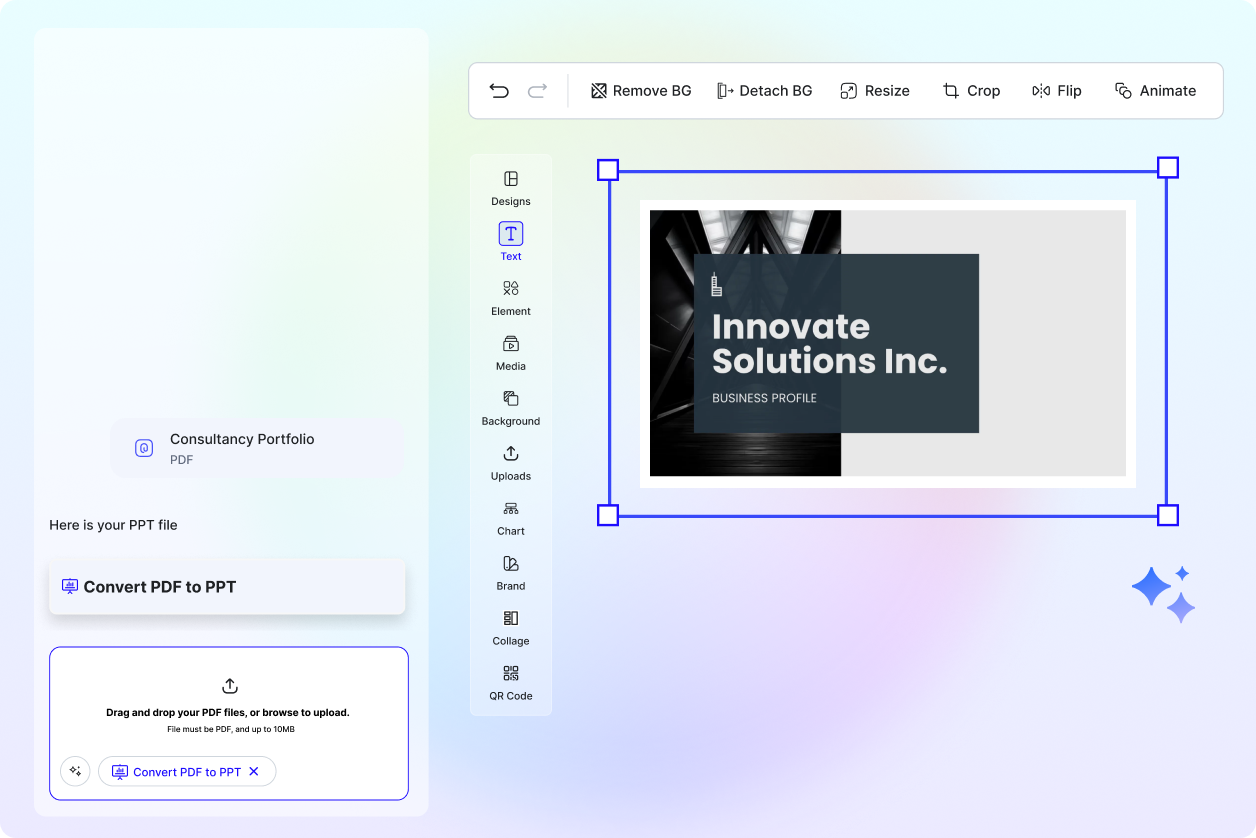The height and width of the screenshot is (838, 1256).
Task: Click the Consultancy Portfolio PDF chip
Action: tap(256, 448)
